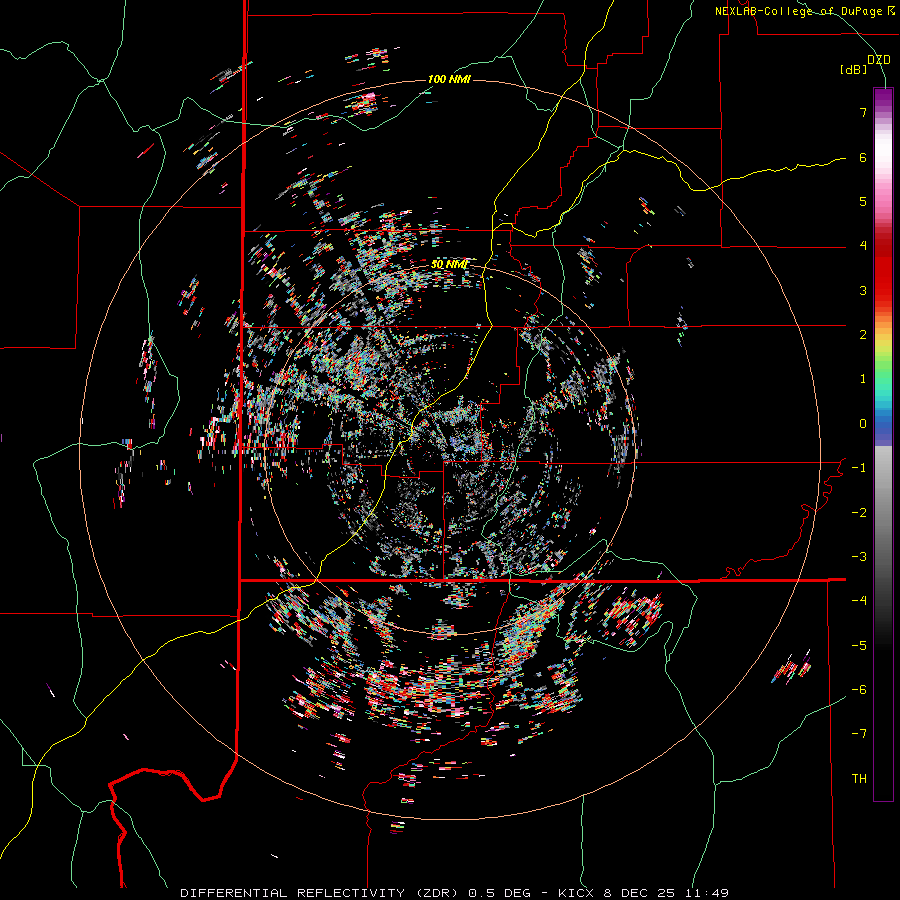Click the 5 dB tick label
Viewport: 900px width, 900px height.
point(863,201)
